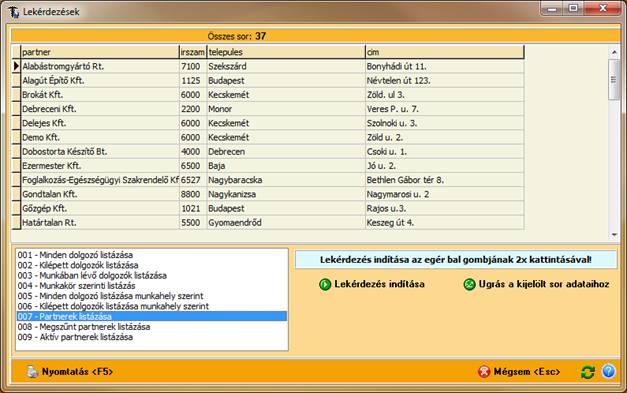Click the Szolnoki u. 3. address cell
The image size is (627, 393).
point(445,123)
